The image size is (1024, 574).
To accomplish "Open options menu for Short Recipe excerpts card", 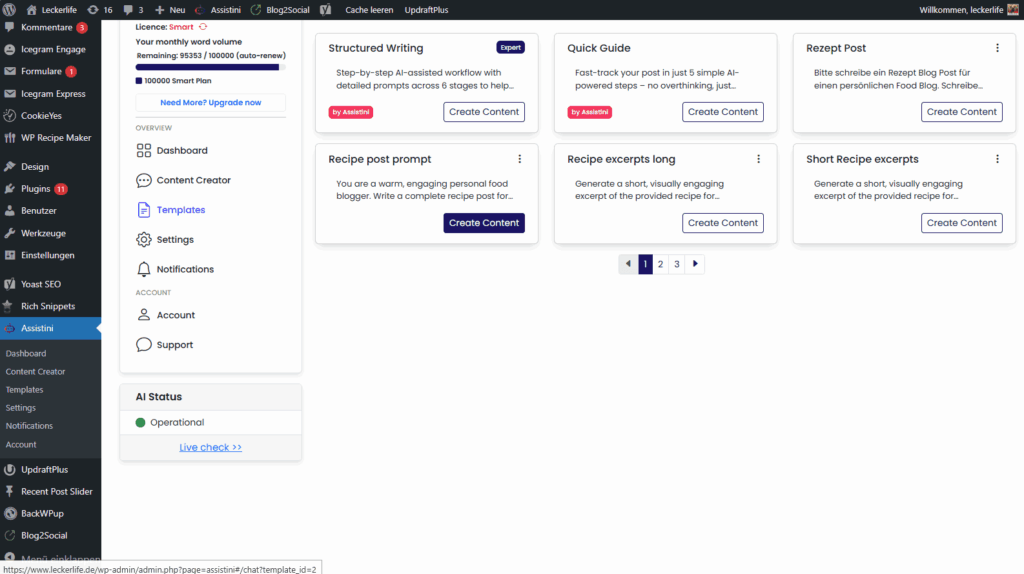I will point(997,159).
